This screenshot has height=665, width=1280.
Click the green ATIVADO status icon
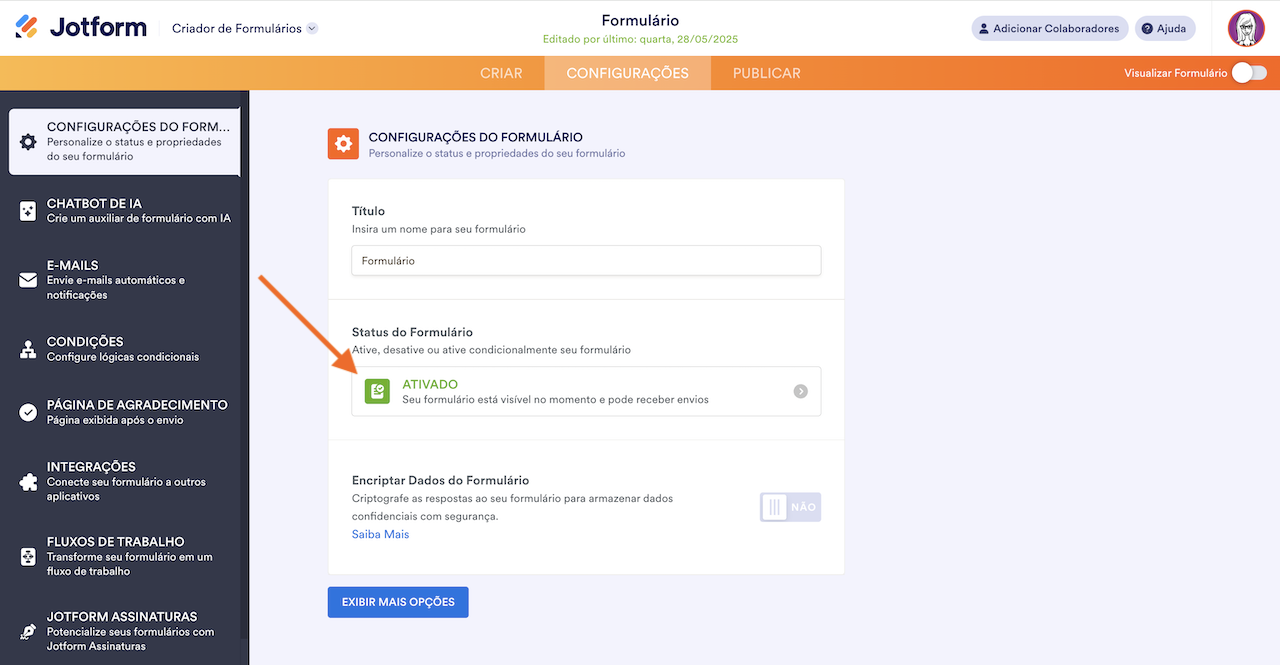[377, 391]
